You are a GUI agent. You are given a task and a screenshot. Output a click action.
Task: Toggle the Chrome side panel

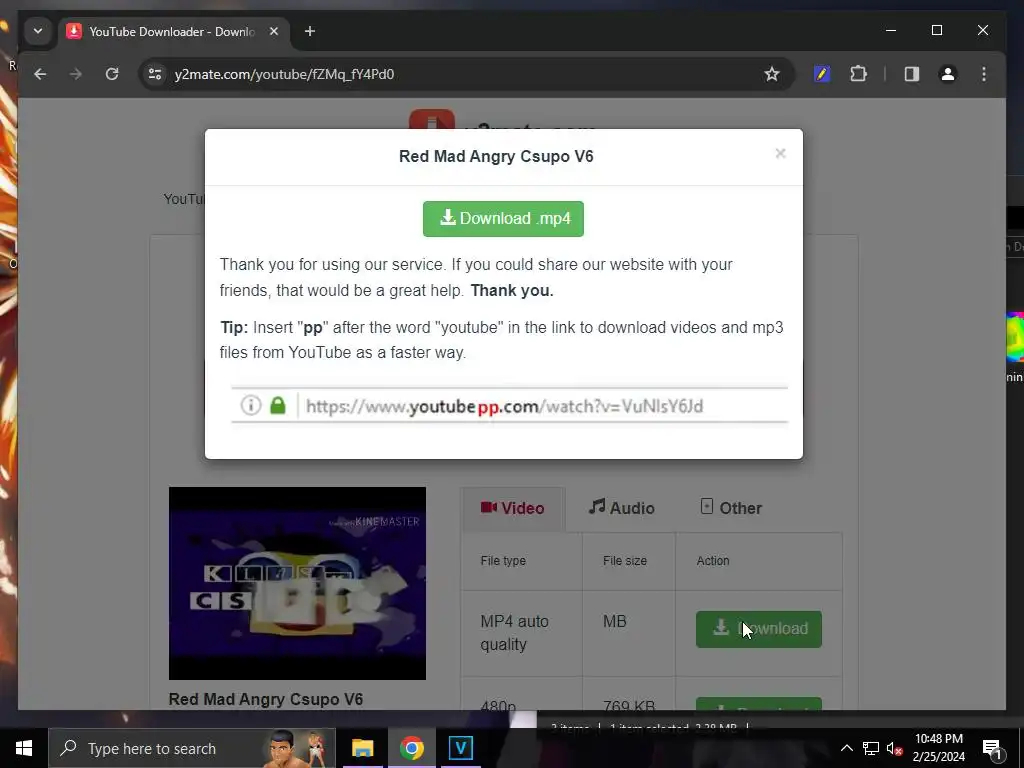pos(912,74)
